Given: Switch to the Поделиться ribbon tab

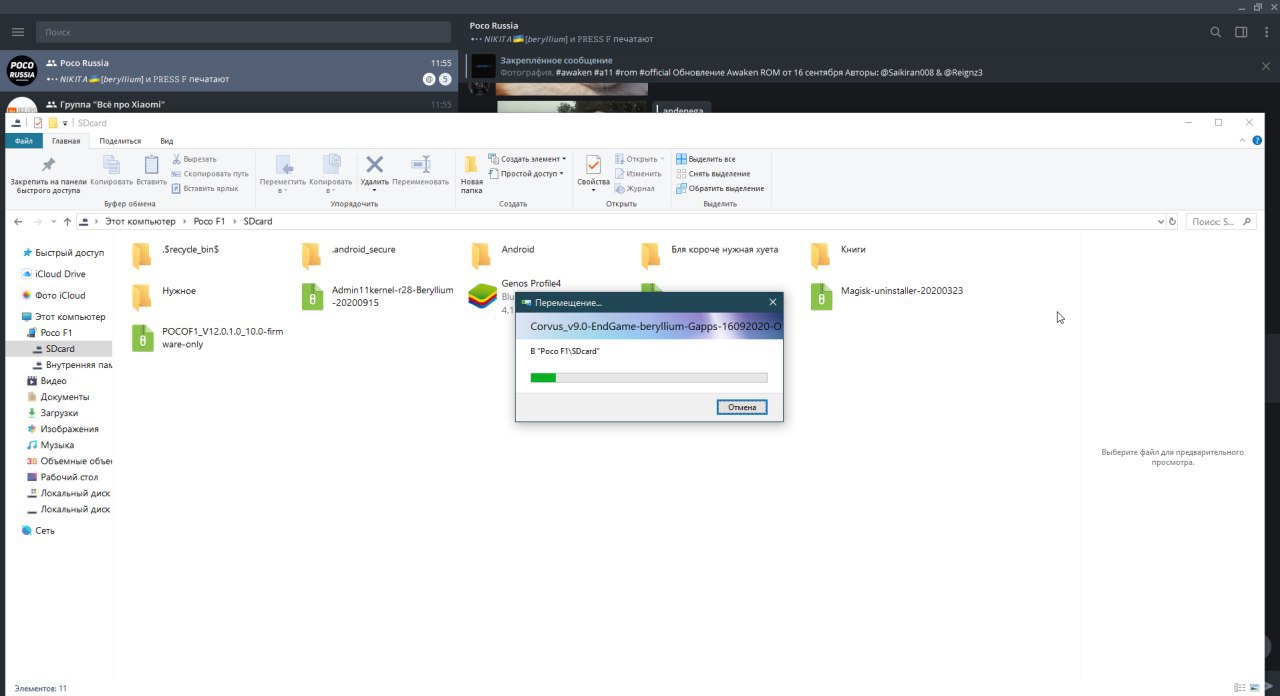Looking at the screenshot, I should point(120,141).
